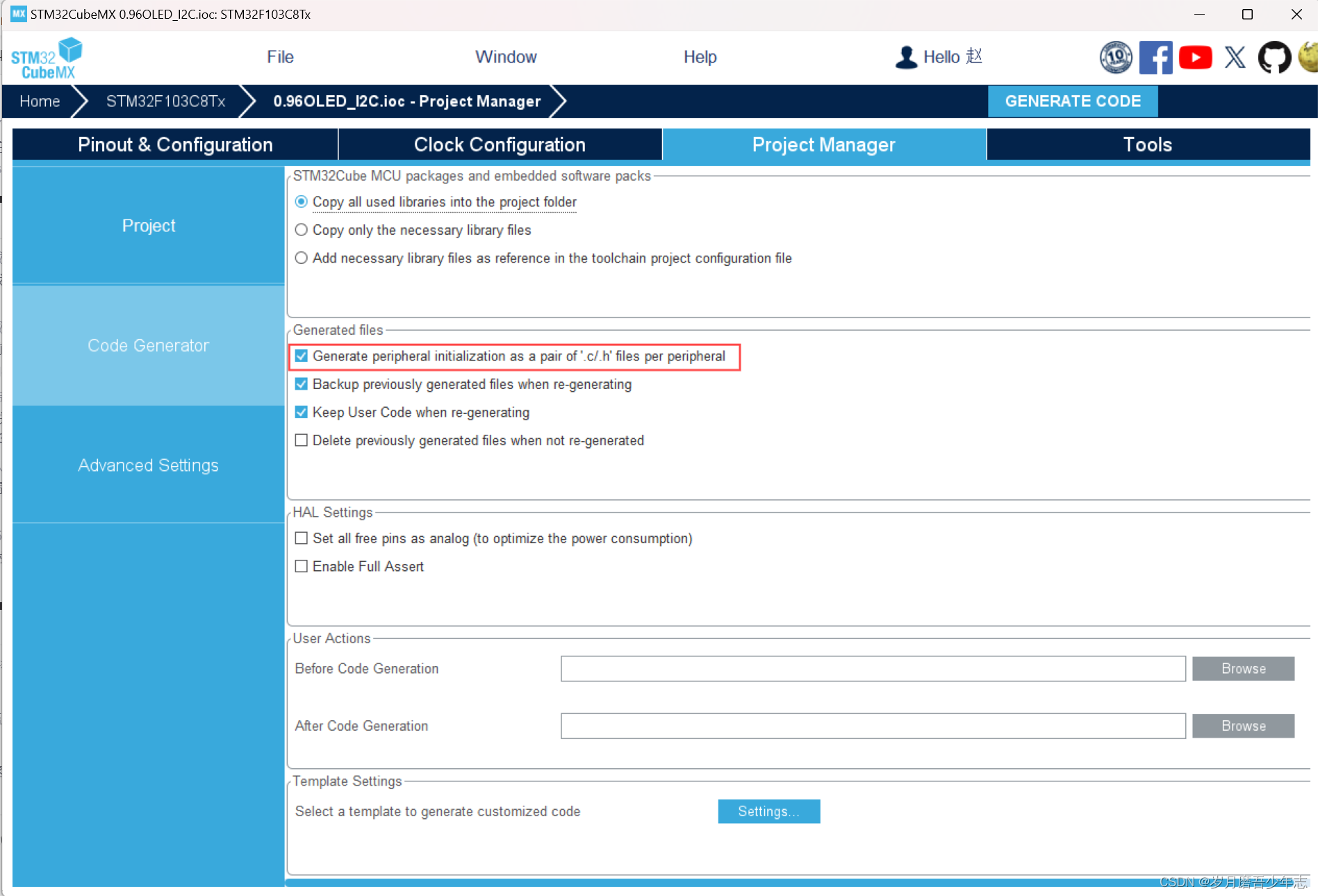Select Copy all used libraries into project folder
This screenshot has width=1318, height=896.
(x=301, y=201)
